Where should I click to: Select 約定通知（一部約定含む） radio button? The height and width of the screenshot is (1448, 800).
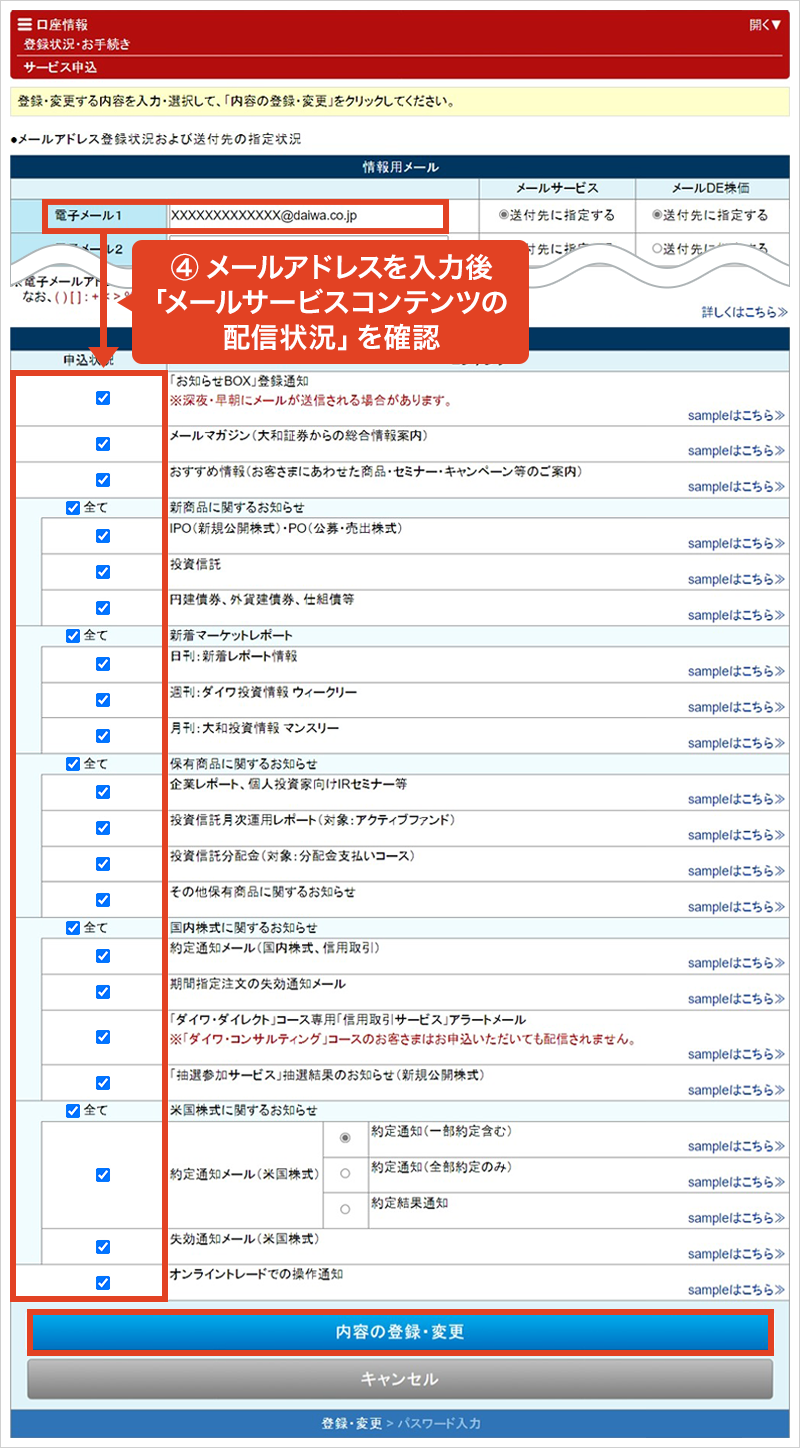click(x=345, y=1138)
